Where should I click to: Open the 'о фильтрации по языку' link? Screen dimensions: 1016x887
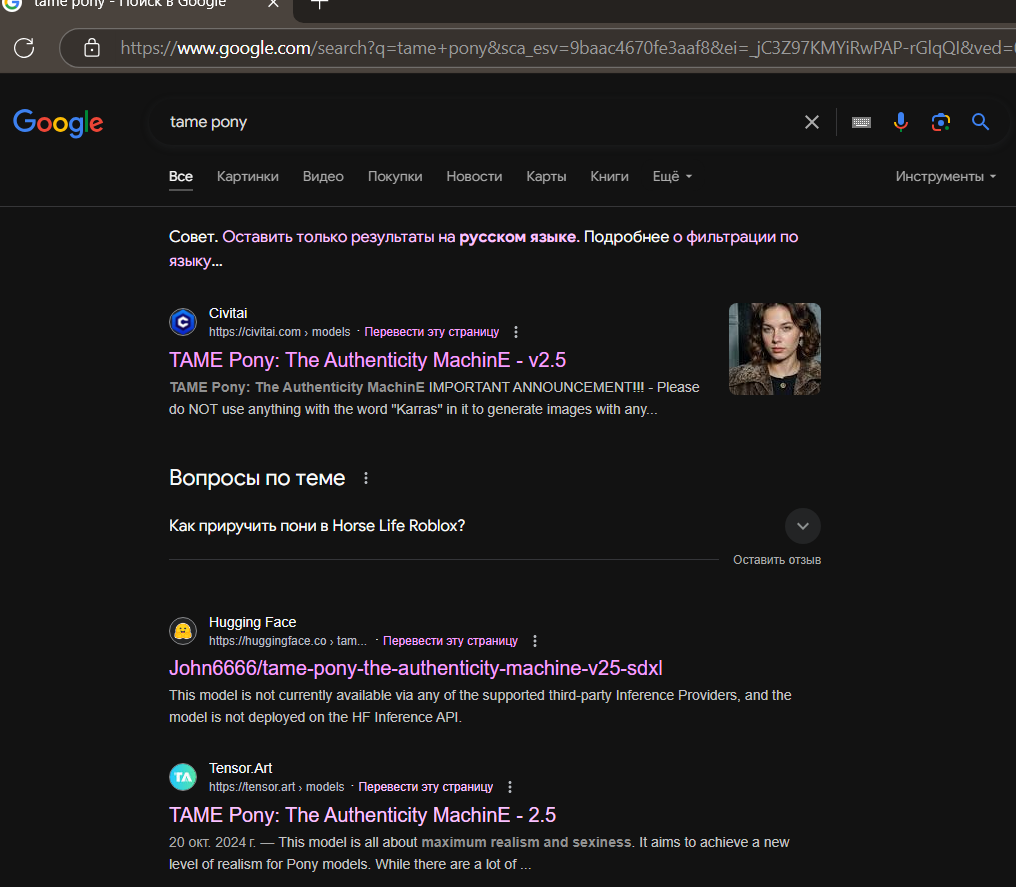click(735, 237)
